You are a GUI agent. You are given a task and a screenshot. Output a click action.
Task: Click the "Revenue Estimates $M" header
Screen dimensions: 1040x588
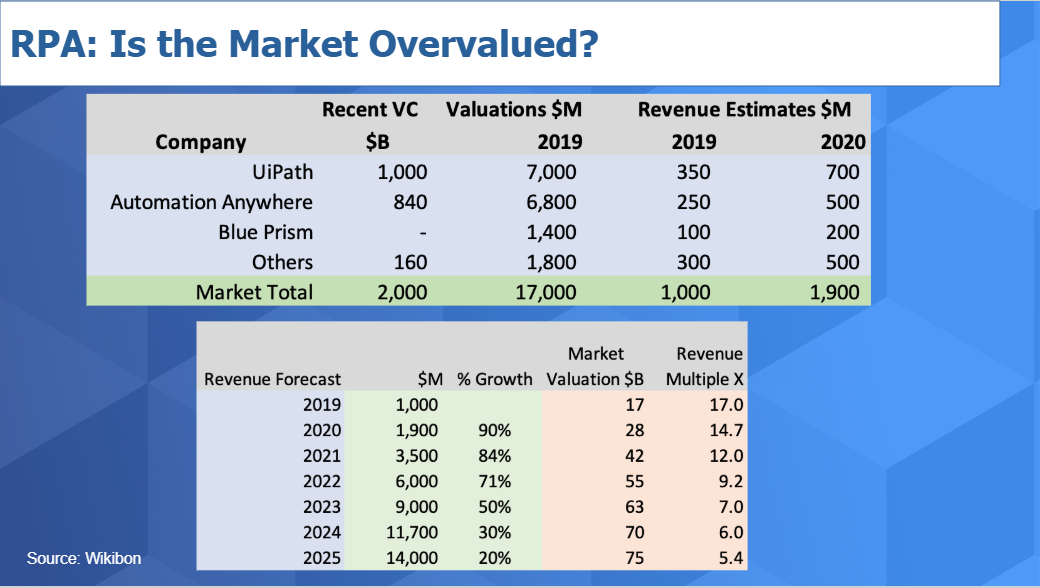[744, 109]
